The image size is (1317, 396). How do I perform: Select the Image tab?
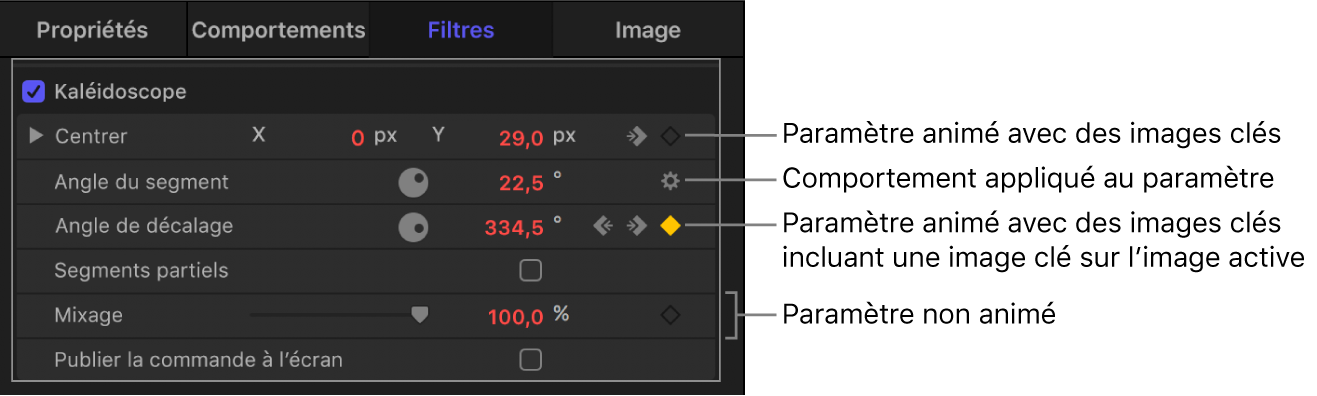pos(647,30)
